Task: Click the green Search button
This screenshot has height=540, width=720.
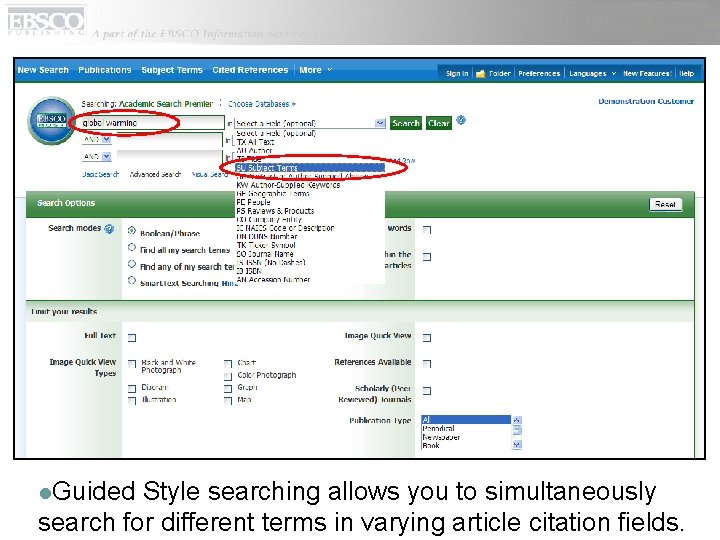Action: (405, 123)
